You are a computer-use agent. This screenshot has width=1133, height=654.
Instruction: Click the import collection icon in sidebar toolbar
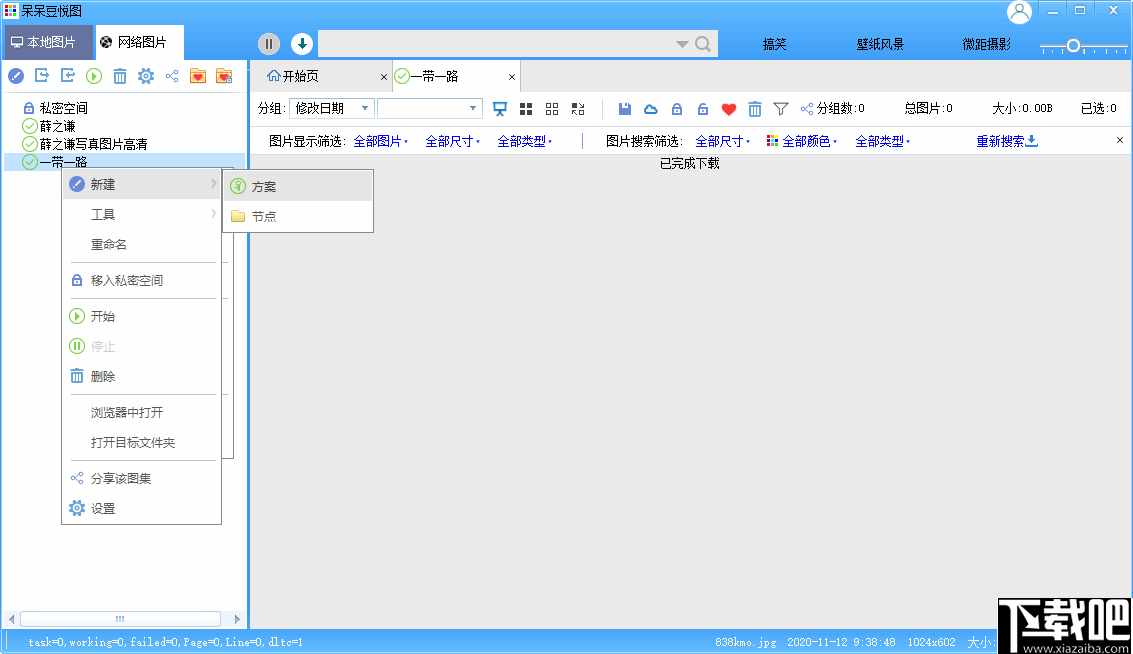68,75
